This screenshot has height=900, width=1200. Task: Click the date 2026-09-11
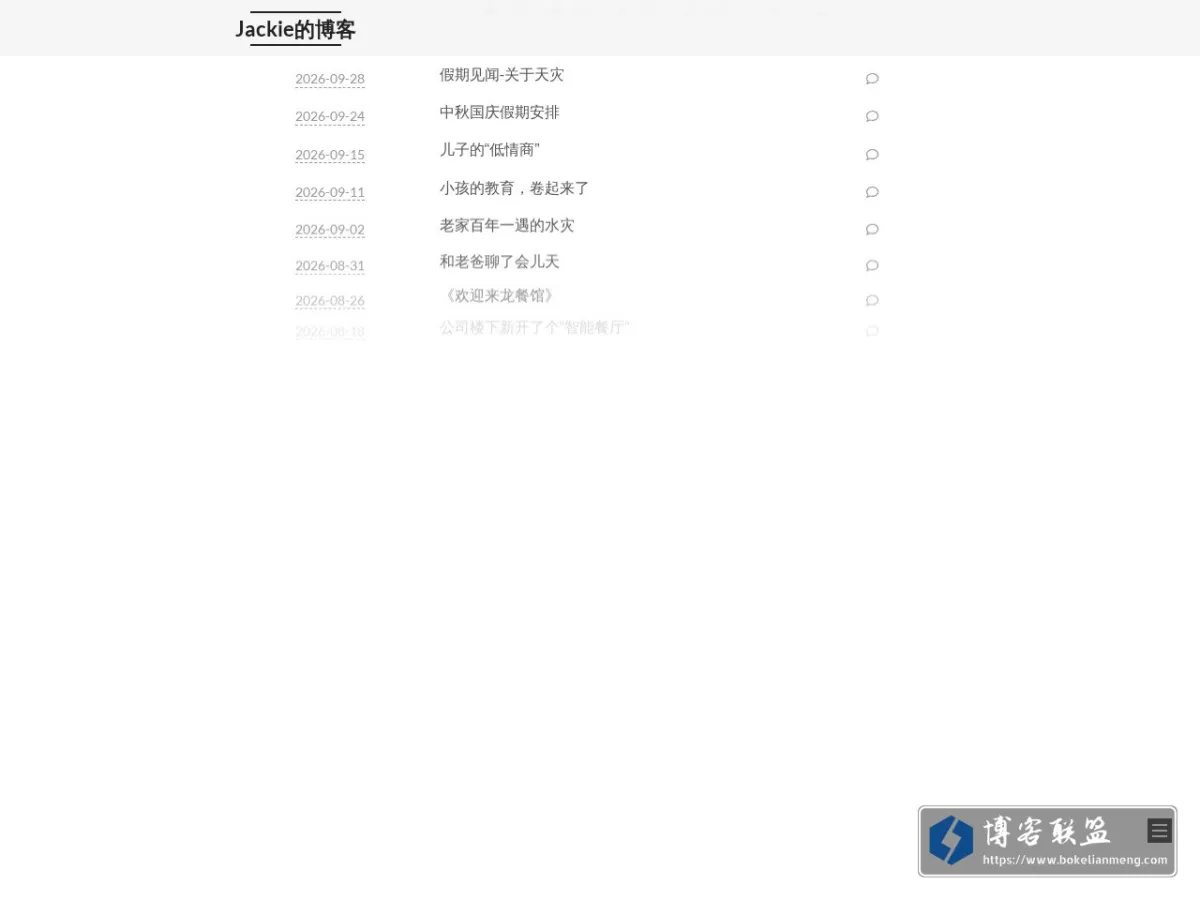[x=330, y=192]
